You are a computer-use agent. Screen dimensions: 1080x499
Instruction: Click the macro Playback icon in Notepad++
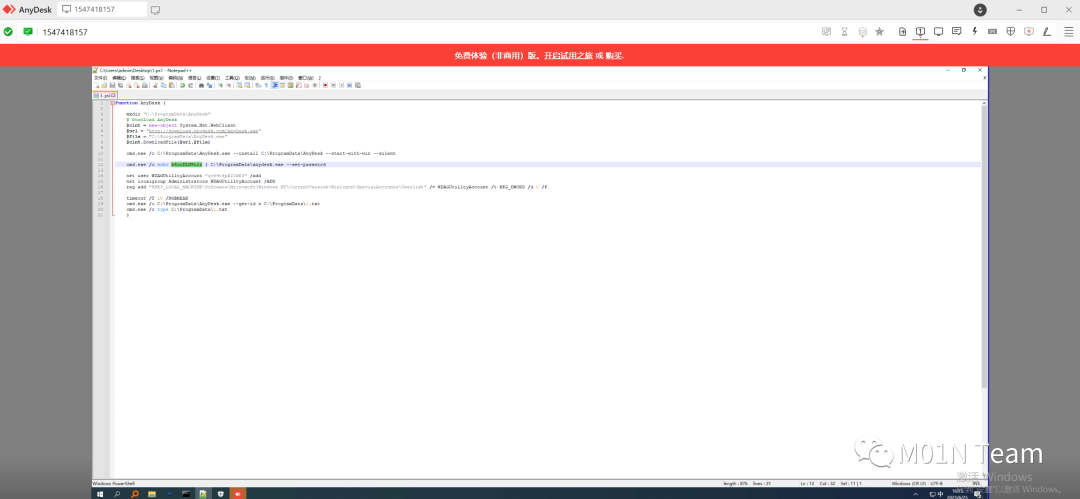pos(342,85)
